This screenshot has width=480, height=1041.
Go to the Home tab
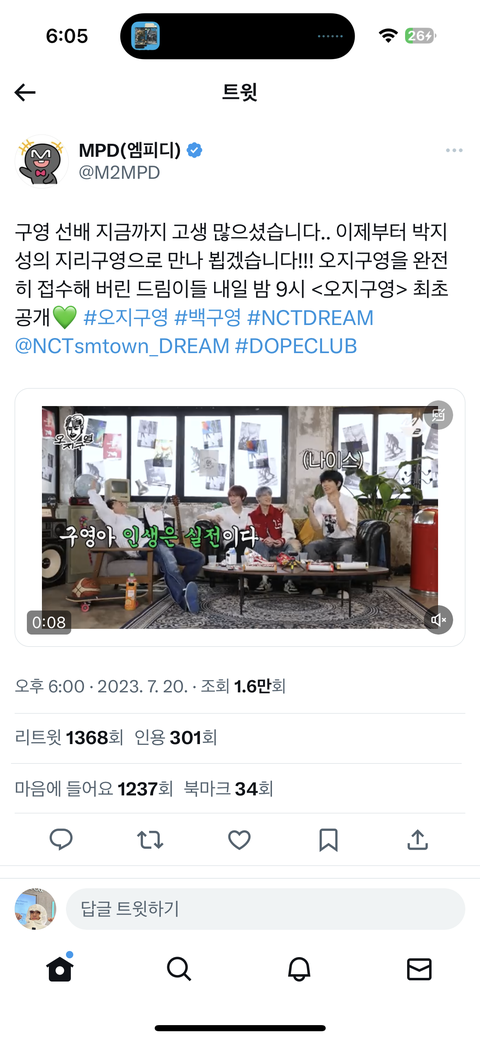60,969
